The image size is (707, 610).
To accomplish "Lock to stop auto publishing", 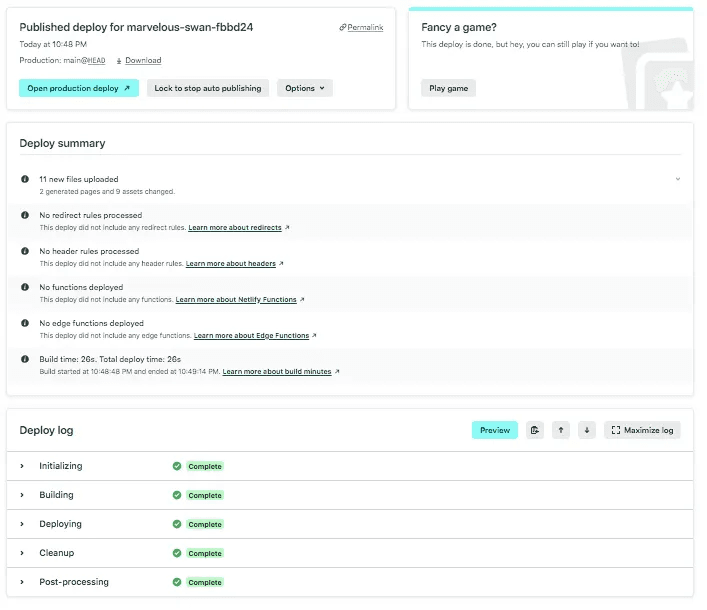I will [208, 88].
